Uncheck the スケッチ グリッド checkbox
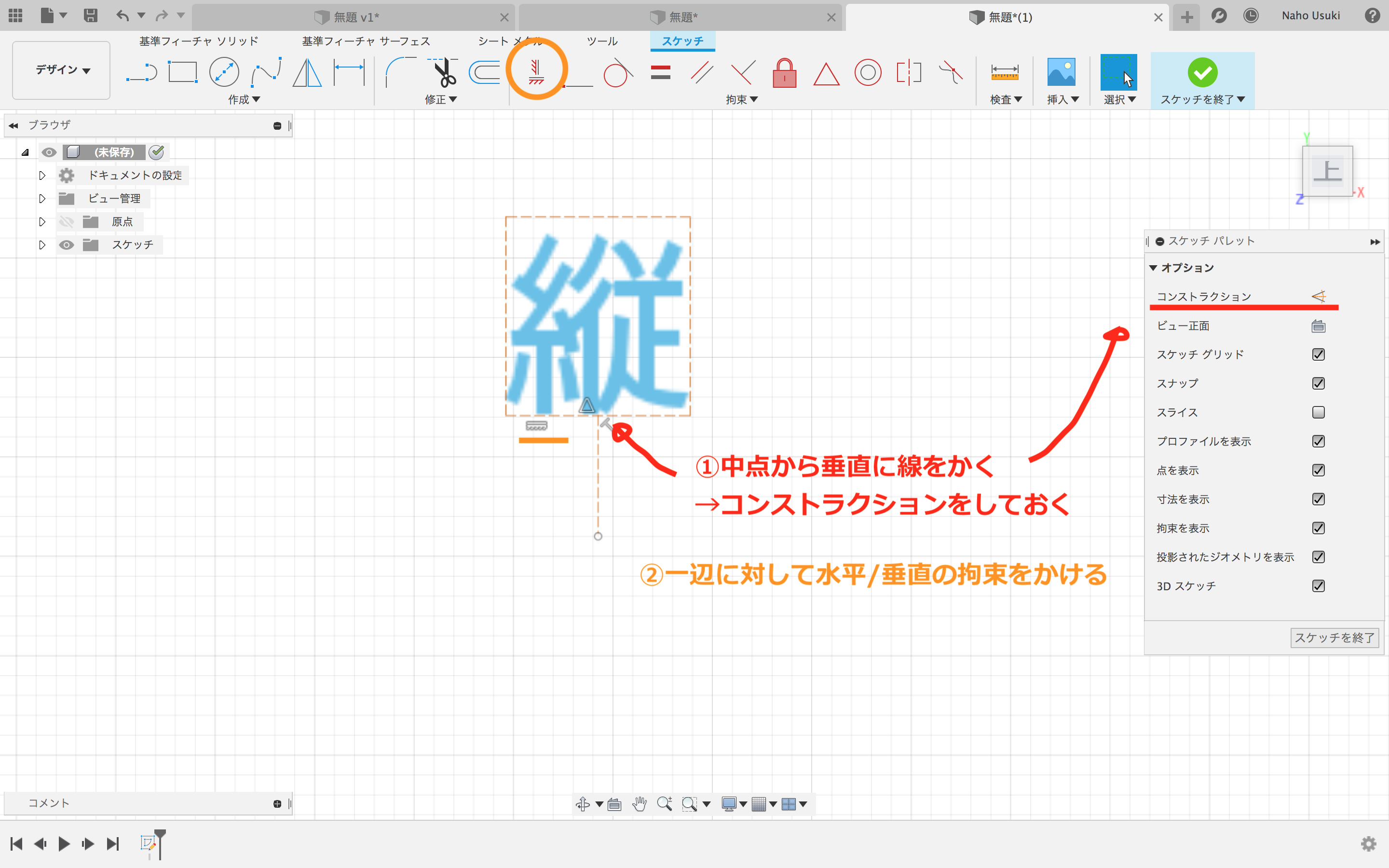Viewport: 1389px width, 868px height. click(1318, 354)
